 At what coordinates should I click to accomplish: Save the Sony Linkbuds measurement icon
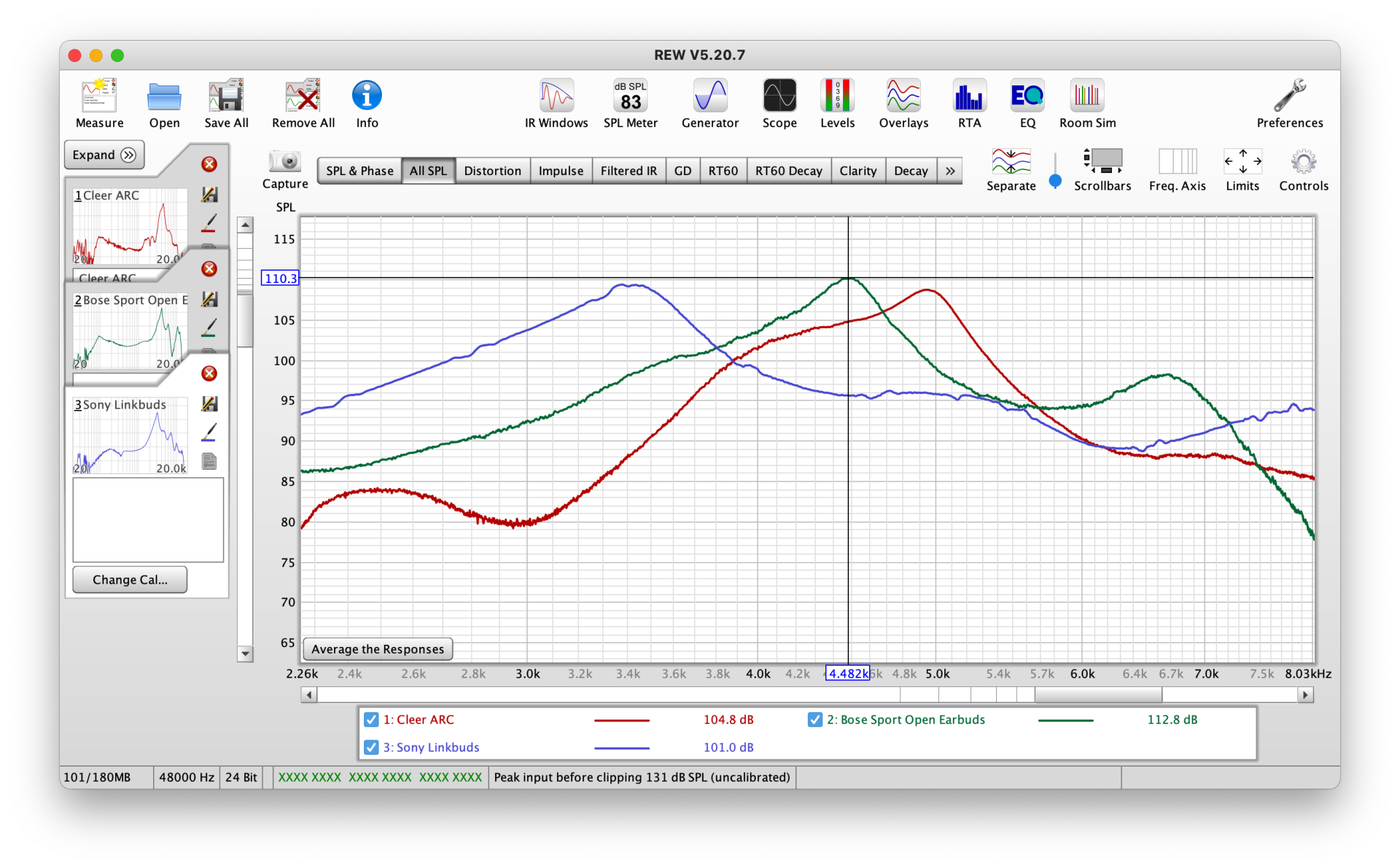209,403
